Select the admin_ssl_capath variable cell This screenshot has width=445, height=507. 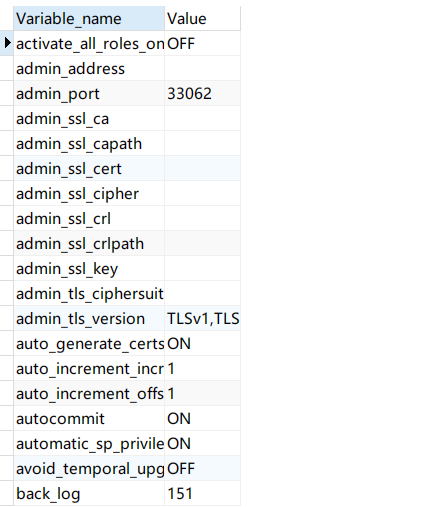[89, 143]
